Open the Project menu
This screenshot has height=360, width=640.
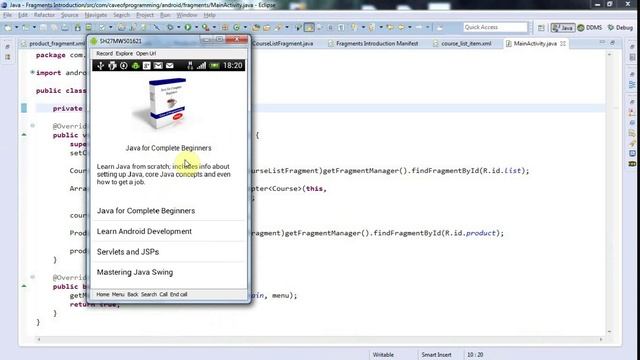pos(145,15)
